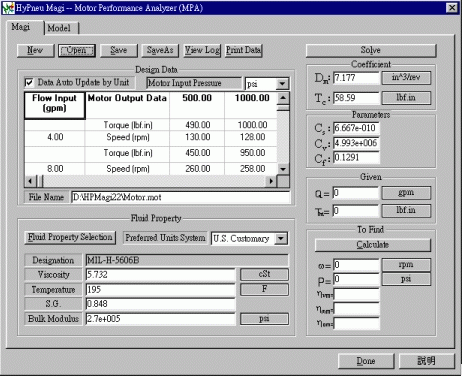
Task: Toggle Data Auto Update by Unit checkbox
Action: (29, 82)
